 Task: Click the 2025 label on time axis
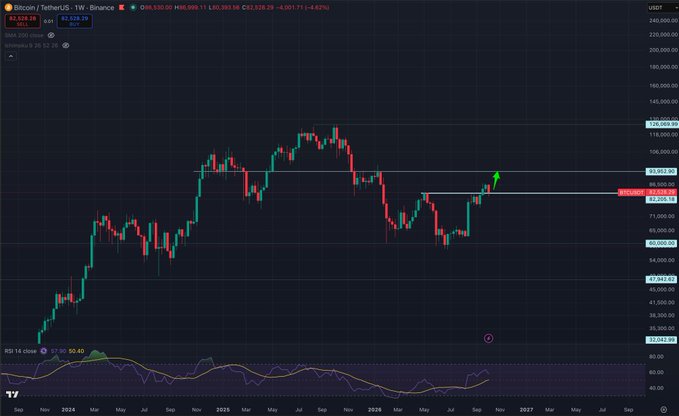pos(223,410)
